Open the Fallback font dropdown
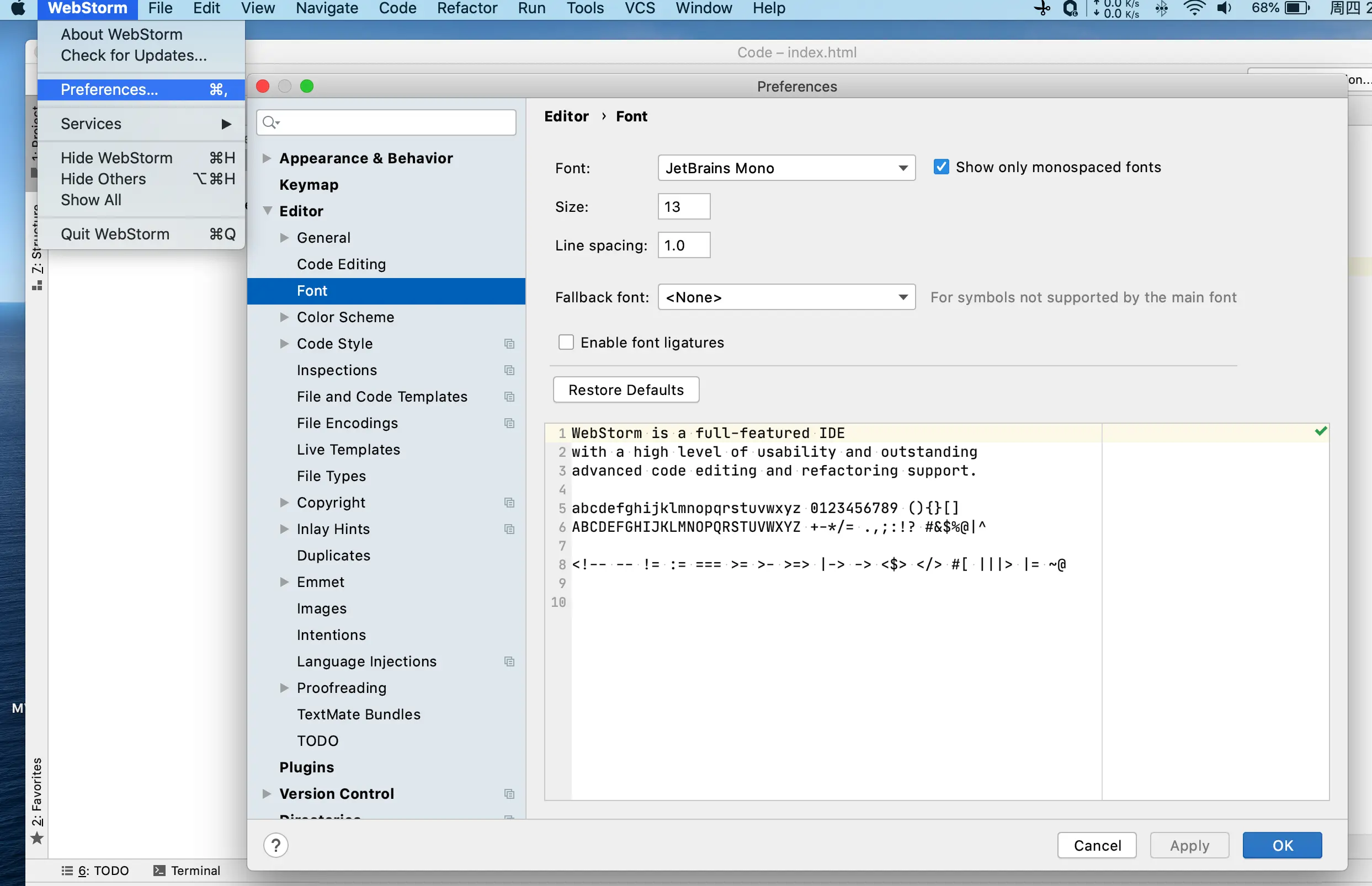1372x886 pixels. (785, 297)
